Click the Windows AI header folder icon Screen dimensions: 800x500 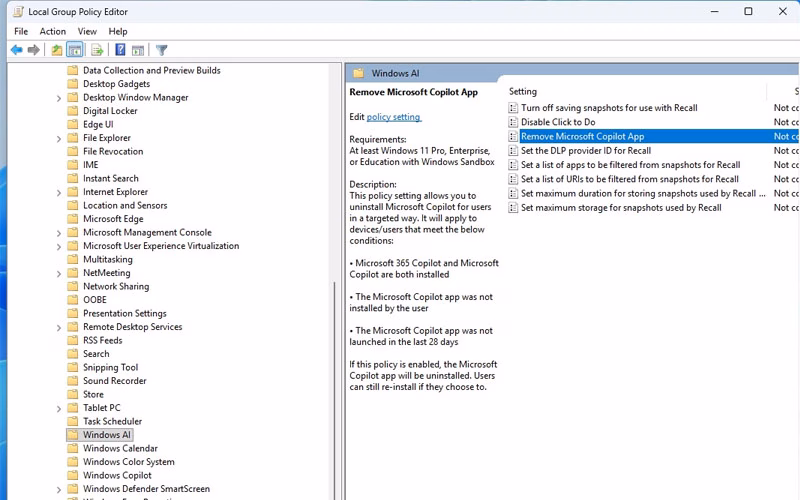[359, 73]
